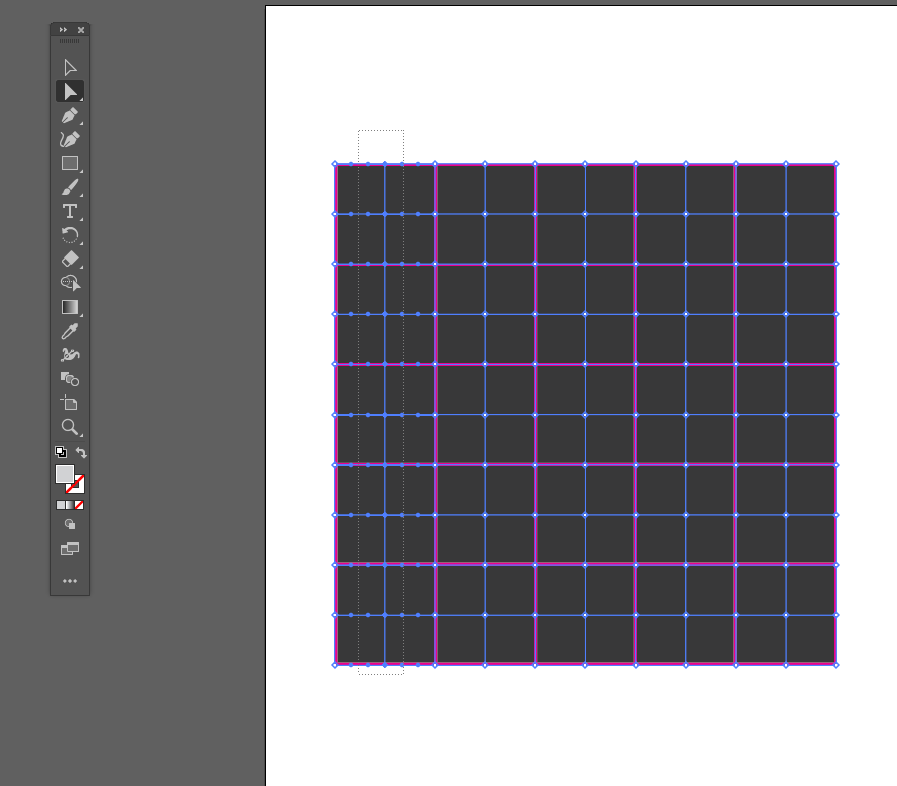897x786 pixels.
Task: Choose the Artboard tool
Action: (x=70, y=403)
